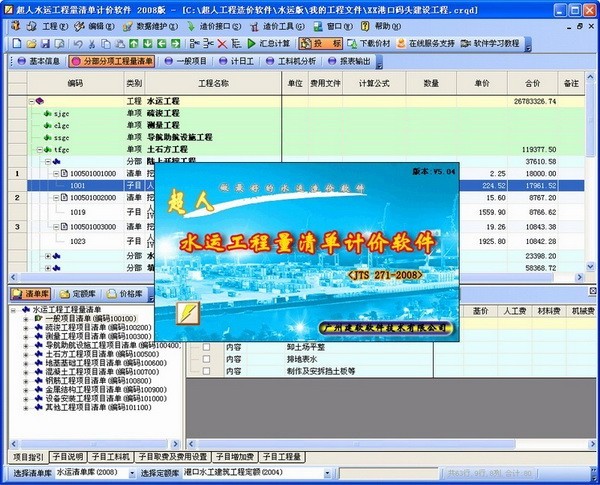Open the 选择清单库 dropdown
This screenshot has height=485, width=600.
[132, 474]
